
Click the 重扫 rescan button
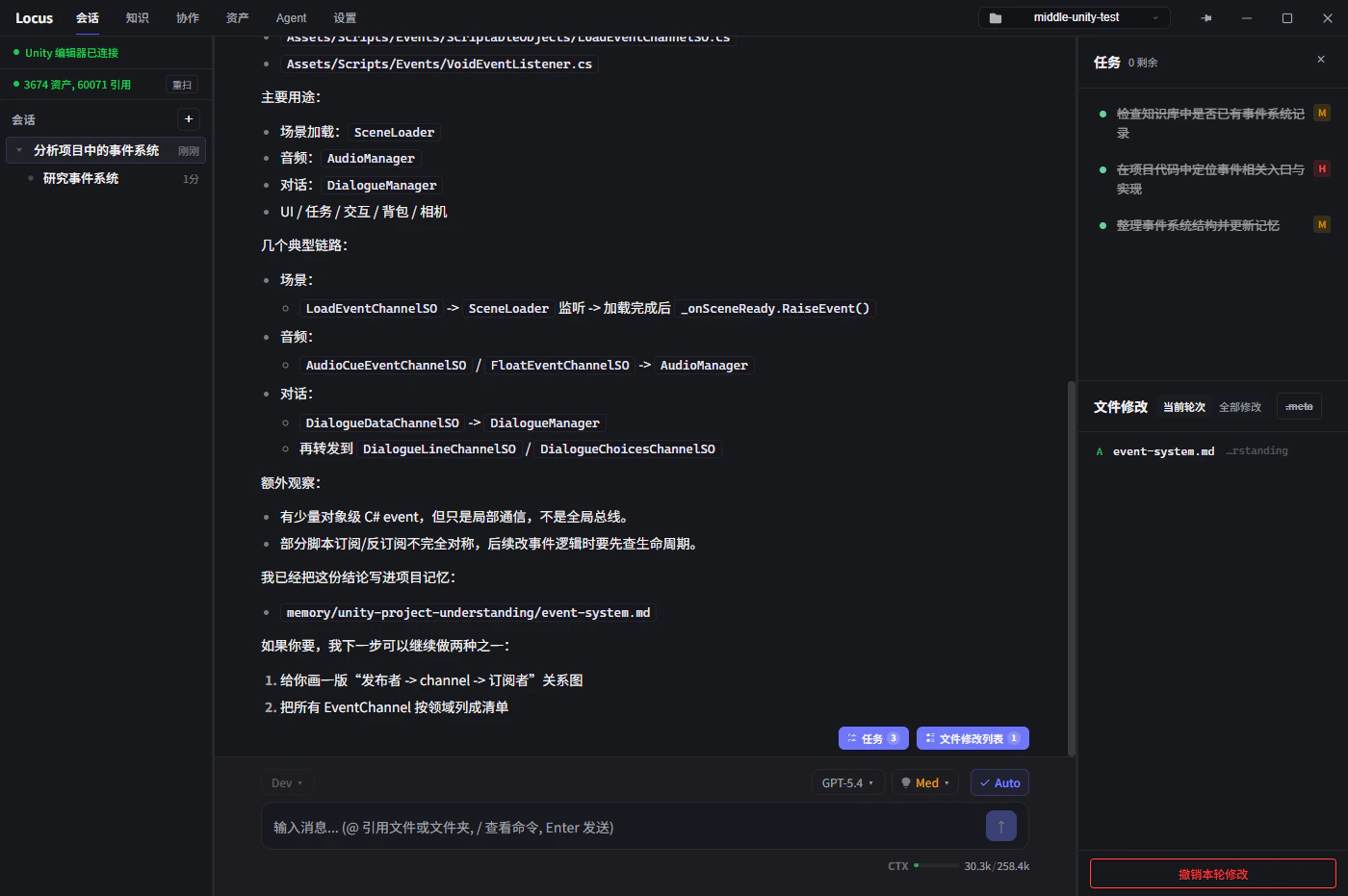pos(182,84)
